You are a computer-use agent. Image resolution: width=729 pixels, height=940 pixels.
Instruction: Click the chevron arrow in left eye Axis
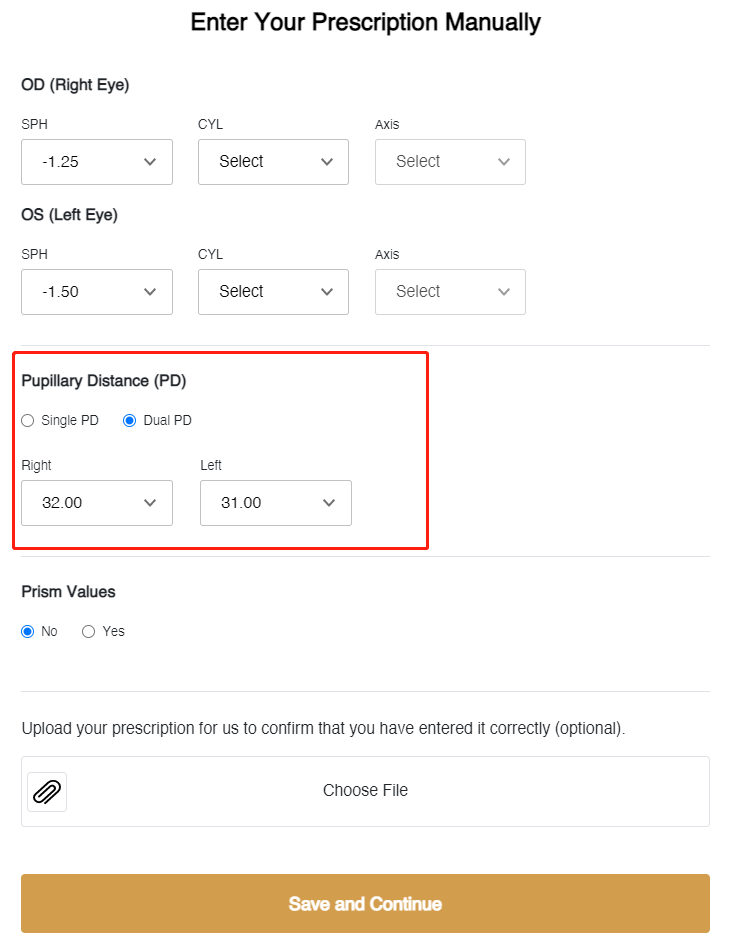tap(504, 292)
